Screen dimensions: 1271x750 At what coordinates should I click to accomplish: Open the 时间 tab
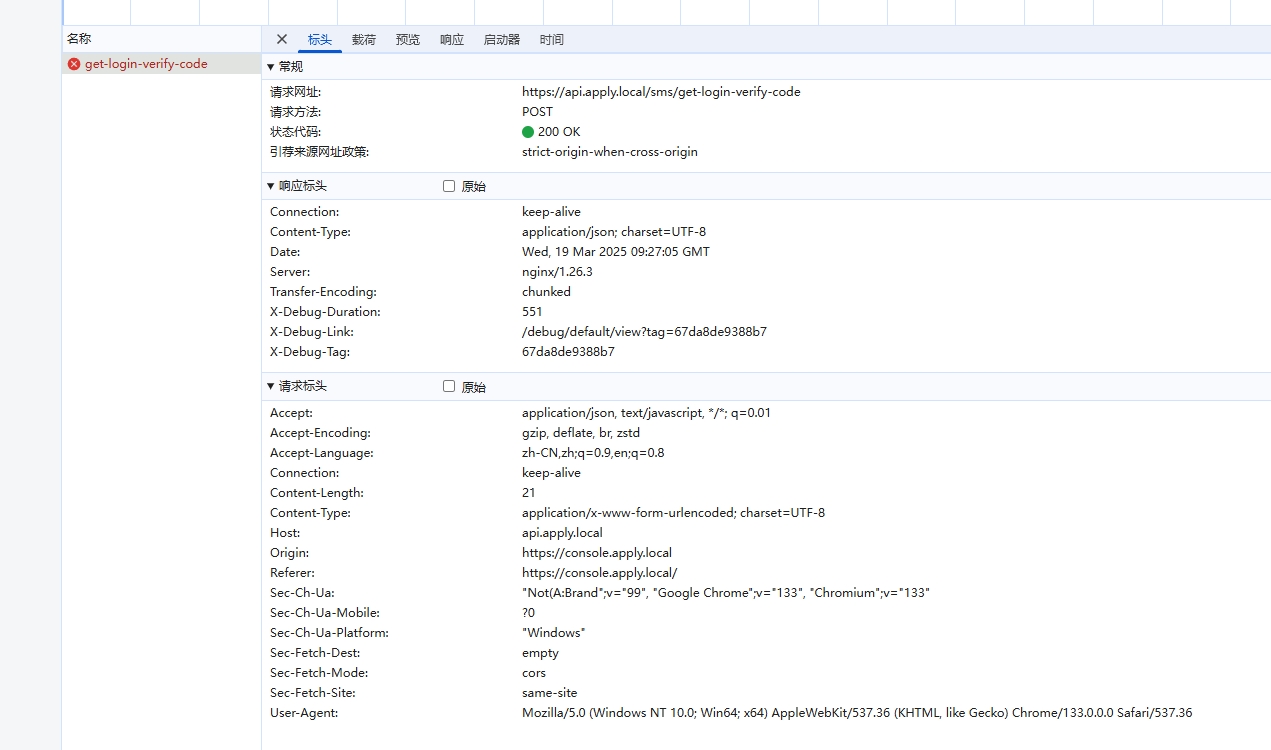tap(552, 40)
